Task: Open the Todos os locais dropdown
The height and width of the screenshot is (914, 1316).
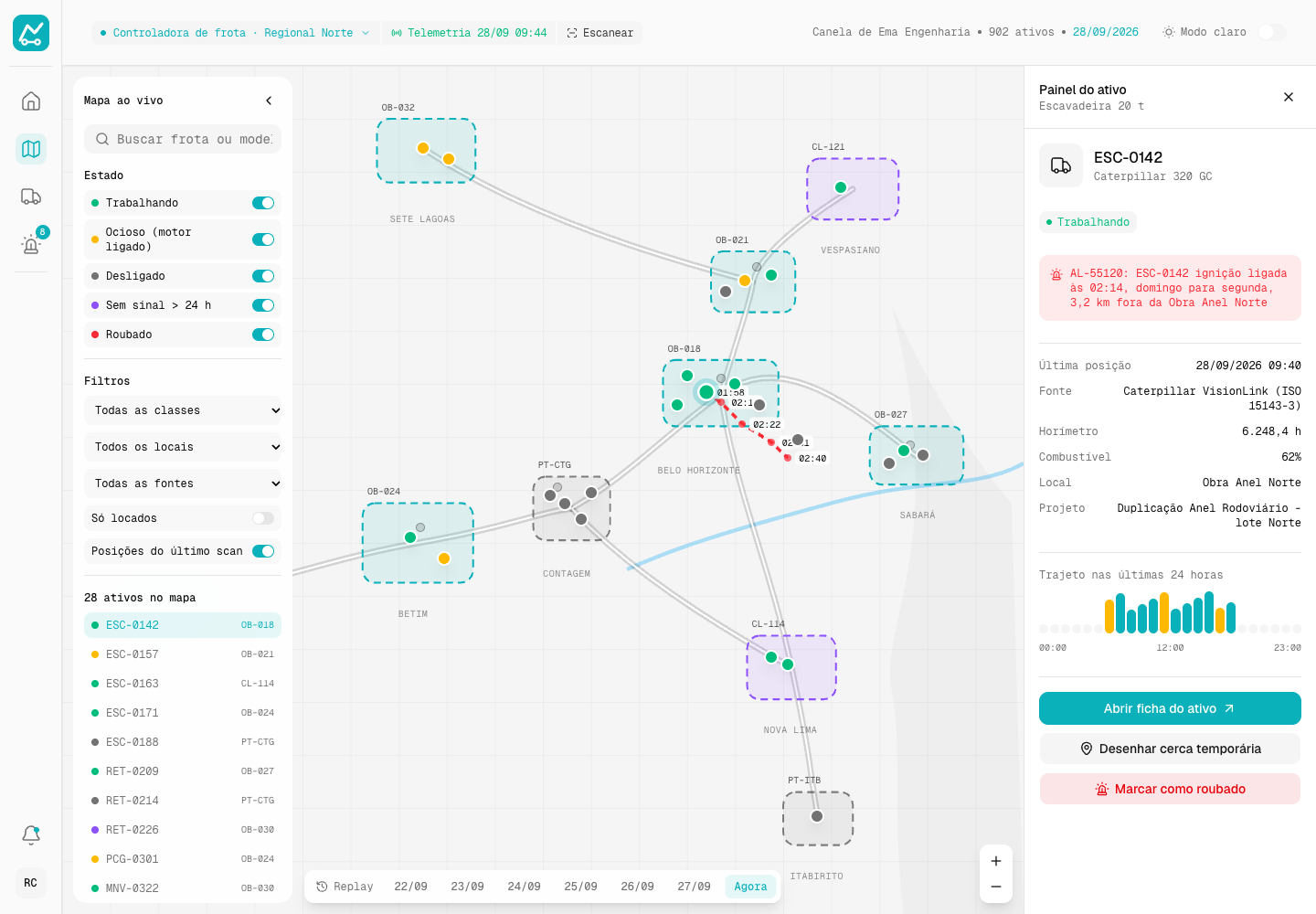Action: pos(183,447)
